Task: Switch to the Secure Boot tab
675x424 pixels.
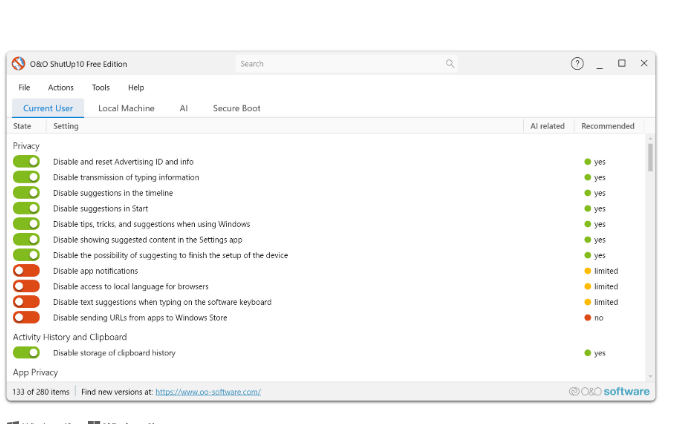Action: [x=236, y=108]
